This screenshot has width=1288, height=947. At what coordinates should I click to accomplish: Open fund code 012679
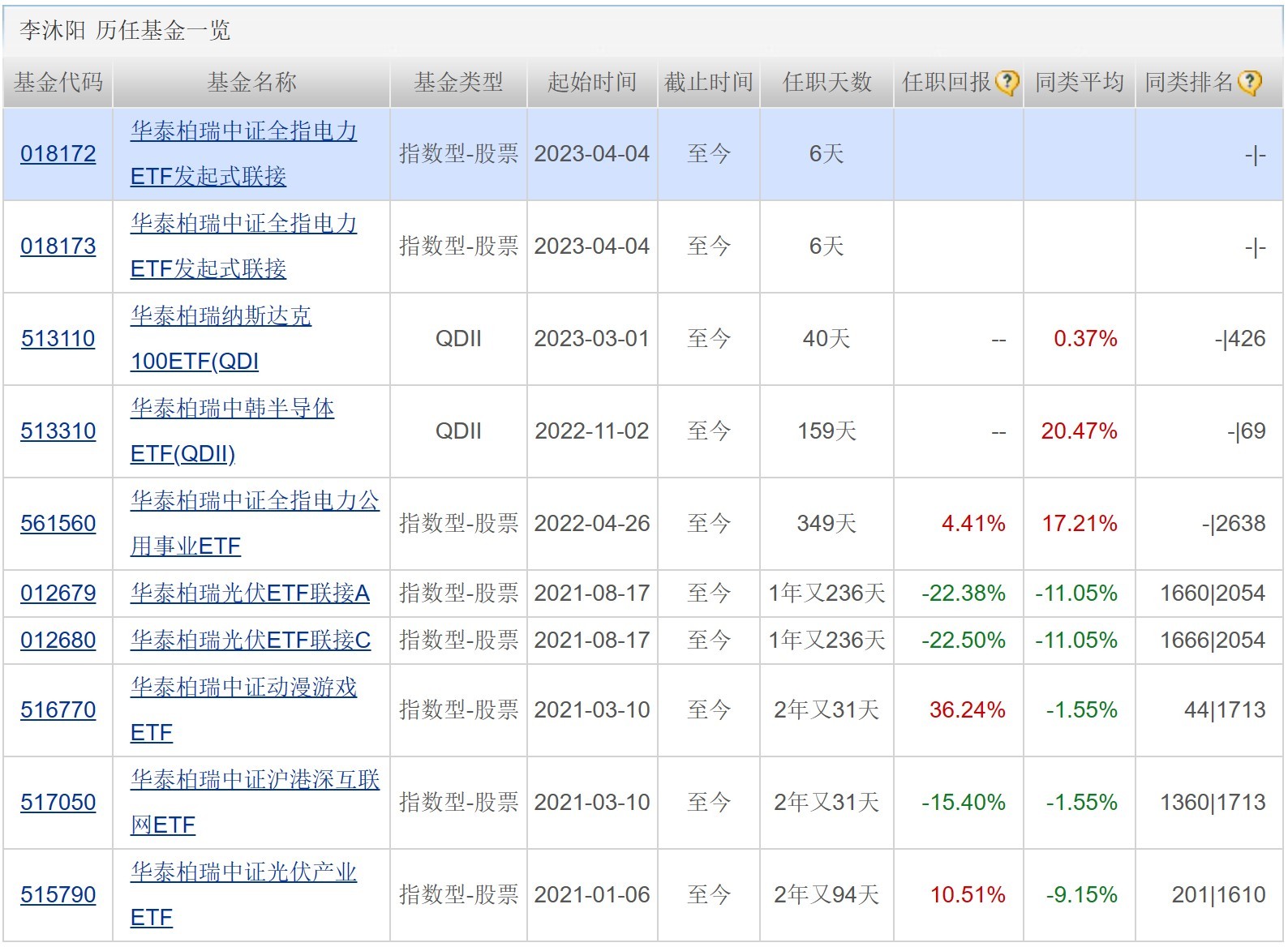[x=58, y=593]
